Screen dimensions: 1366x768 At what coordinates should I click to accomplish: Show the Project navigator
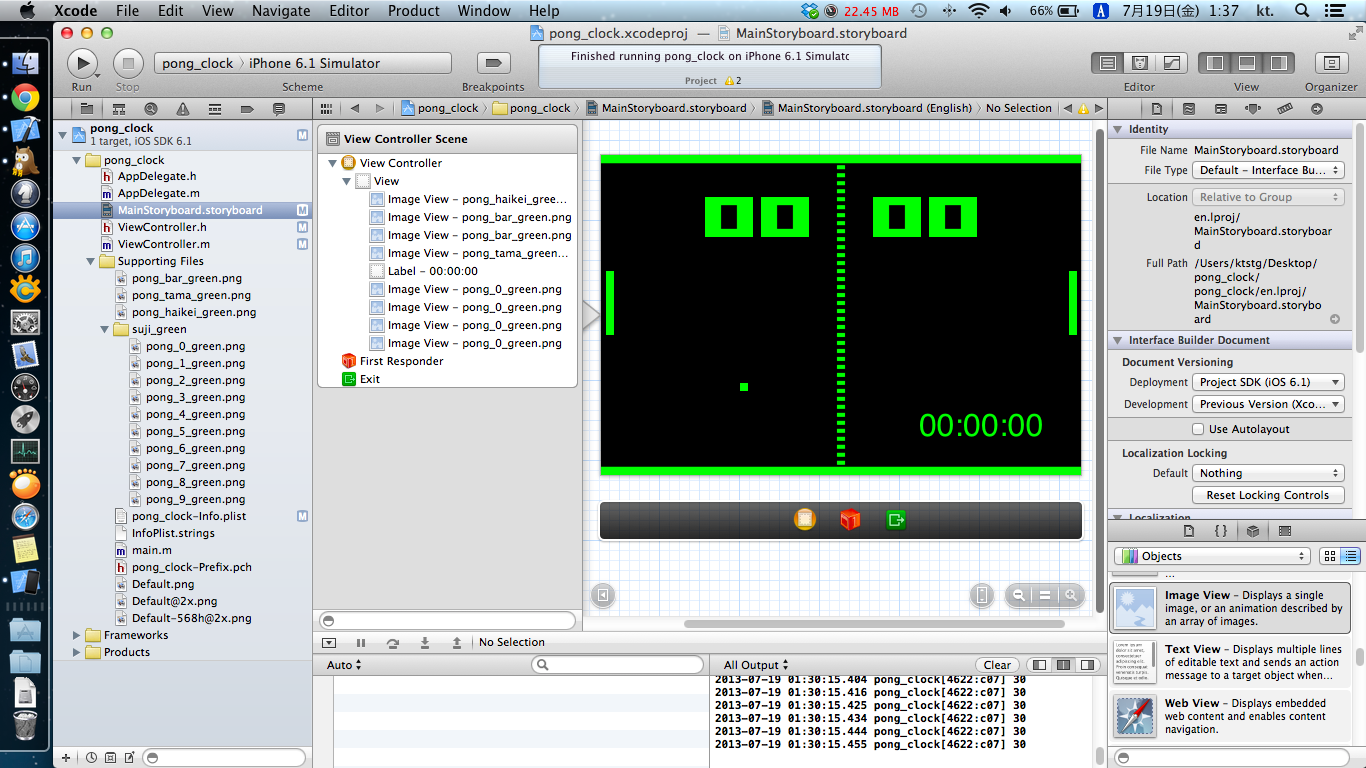coord(86,108)
